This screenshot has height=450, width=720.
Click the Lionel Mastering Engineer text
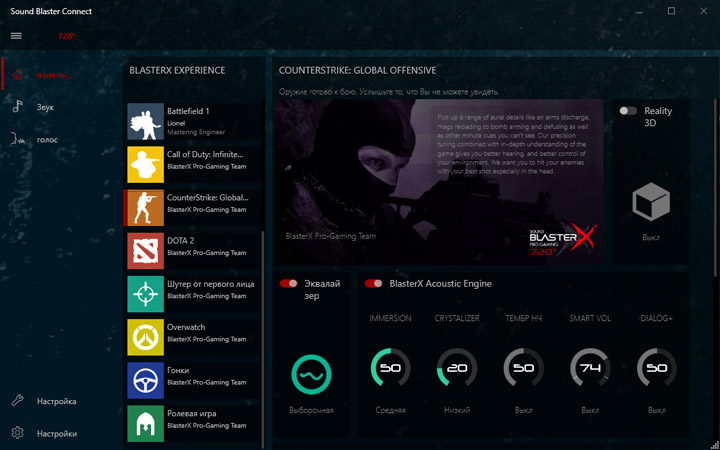click(x=196, y=128)
